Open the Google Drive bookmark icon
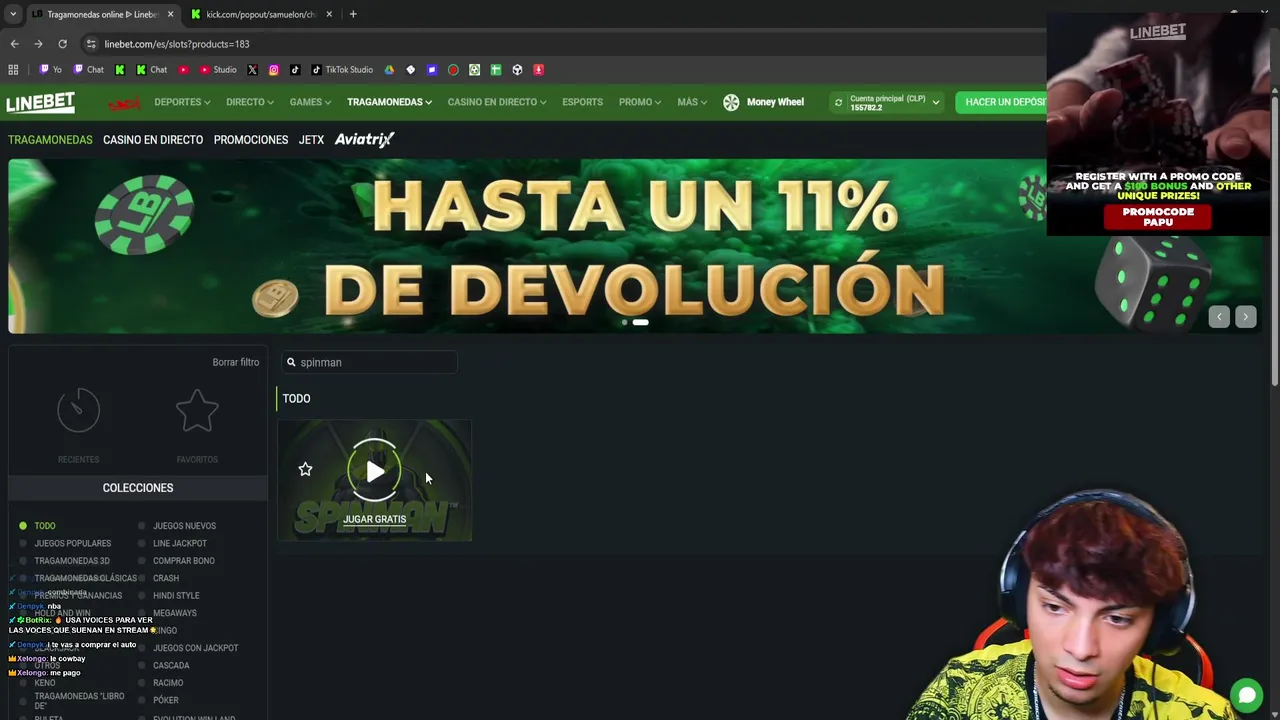 (x=389, y=70)
